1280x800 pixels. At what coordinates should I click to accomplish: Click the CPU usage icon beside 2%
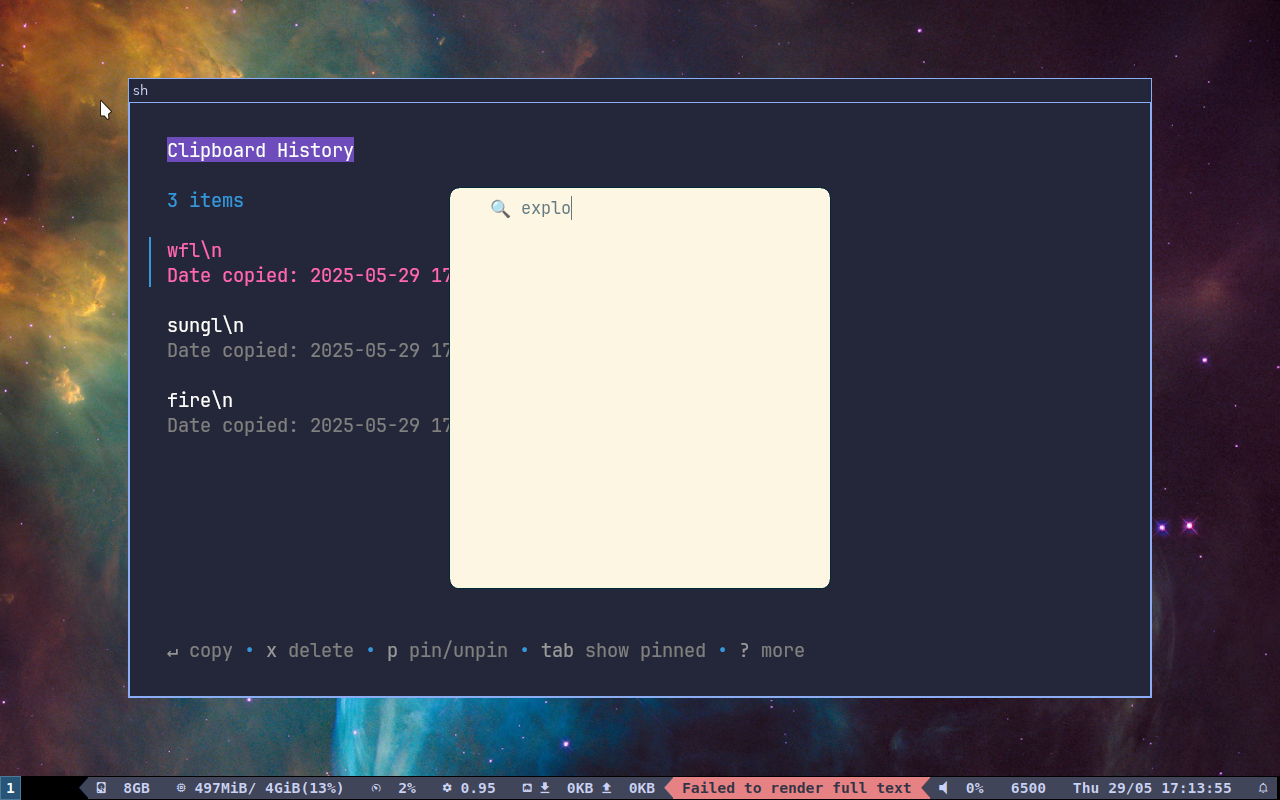[x=376, y=788]
